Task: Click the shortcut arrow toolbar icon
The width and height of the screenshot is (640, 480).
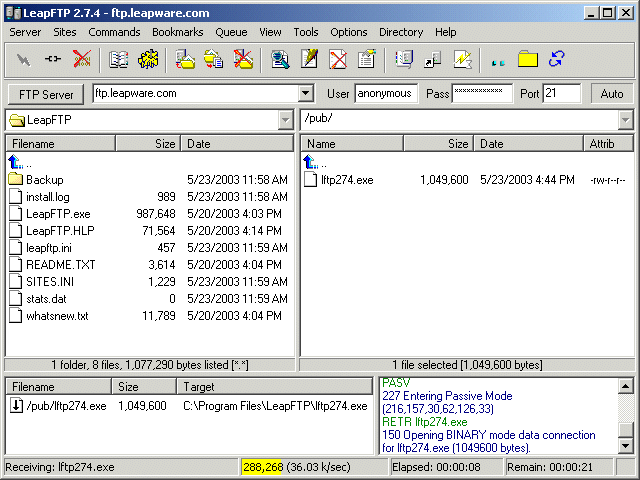Action: point(433,60)
